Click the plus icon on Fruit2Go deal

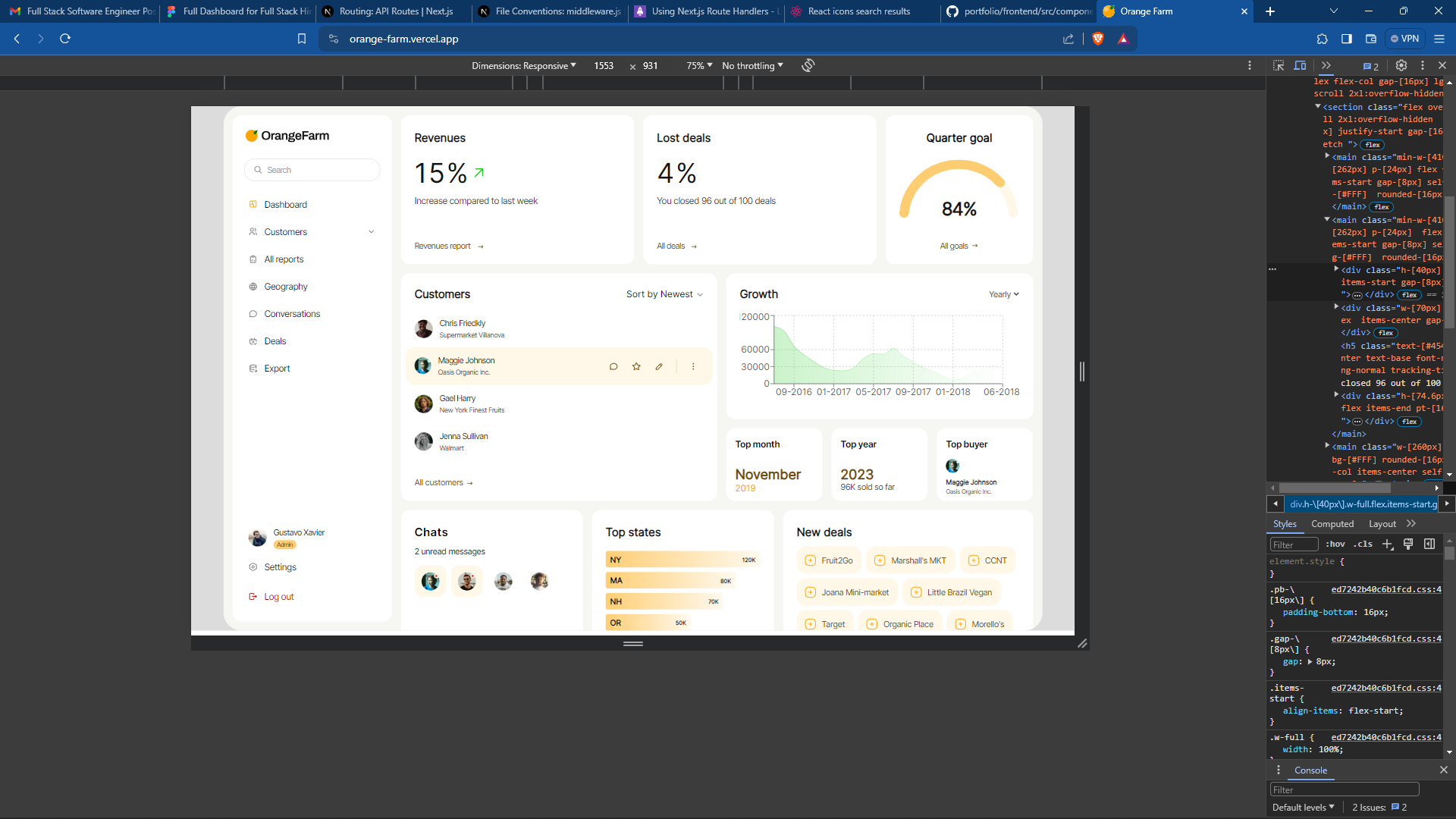[x=810, y=560]
